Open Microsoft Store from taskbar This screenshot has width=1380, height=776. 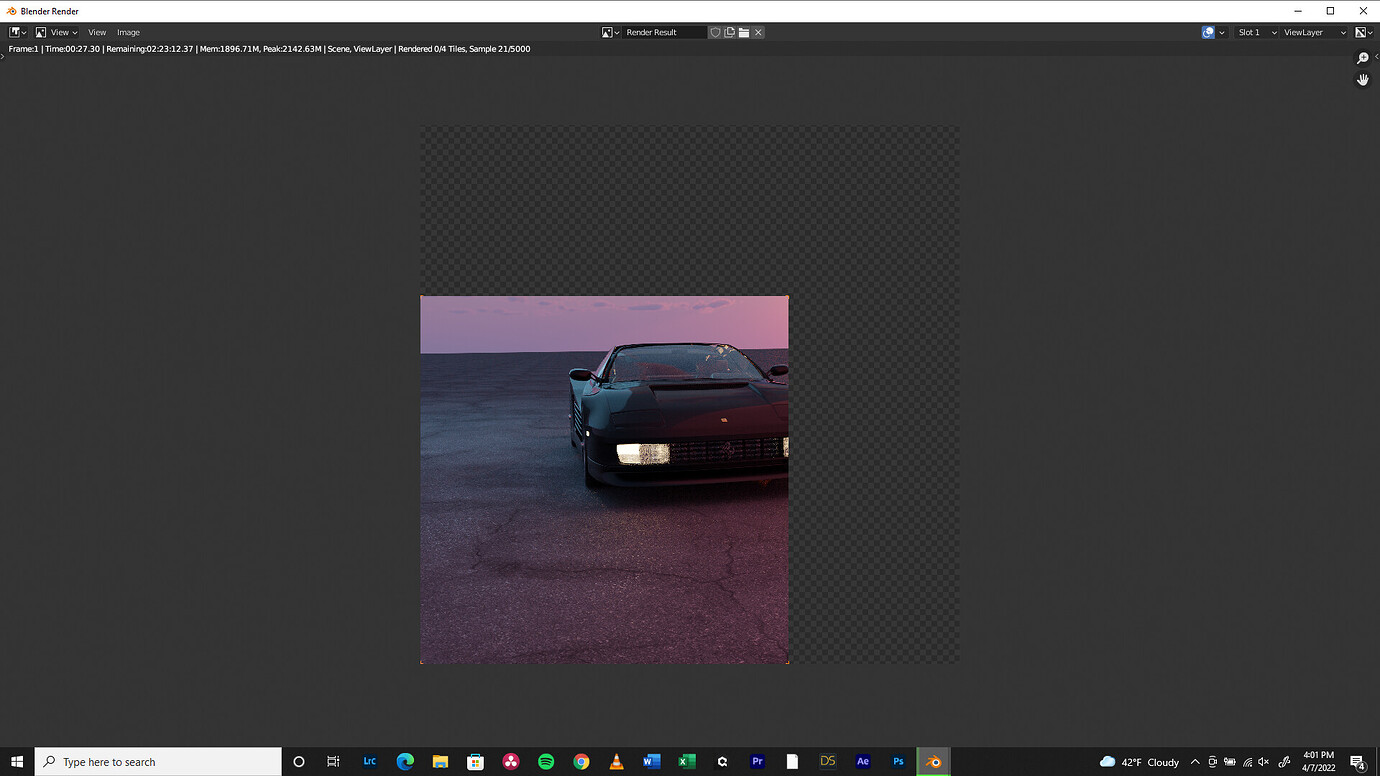(x=475, y=761)
